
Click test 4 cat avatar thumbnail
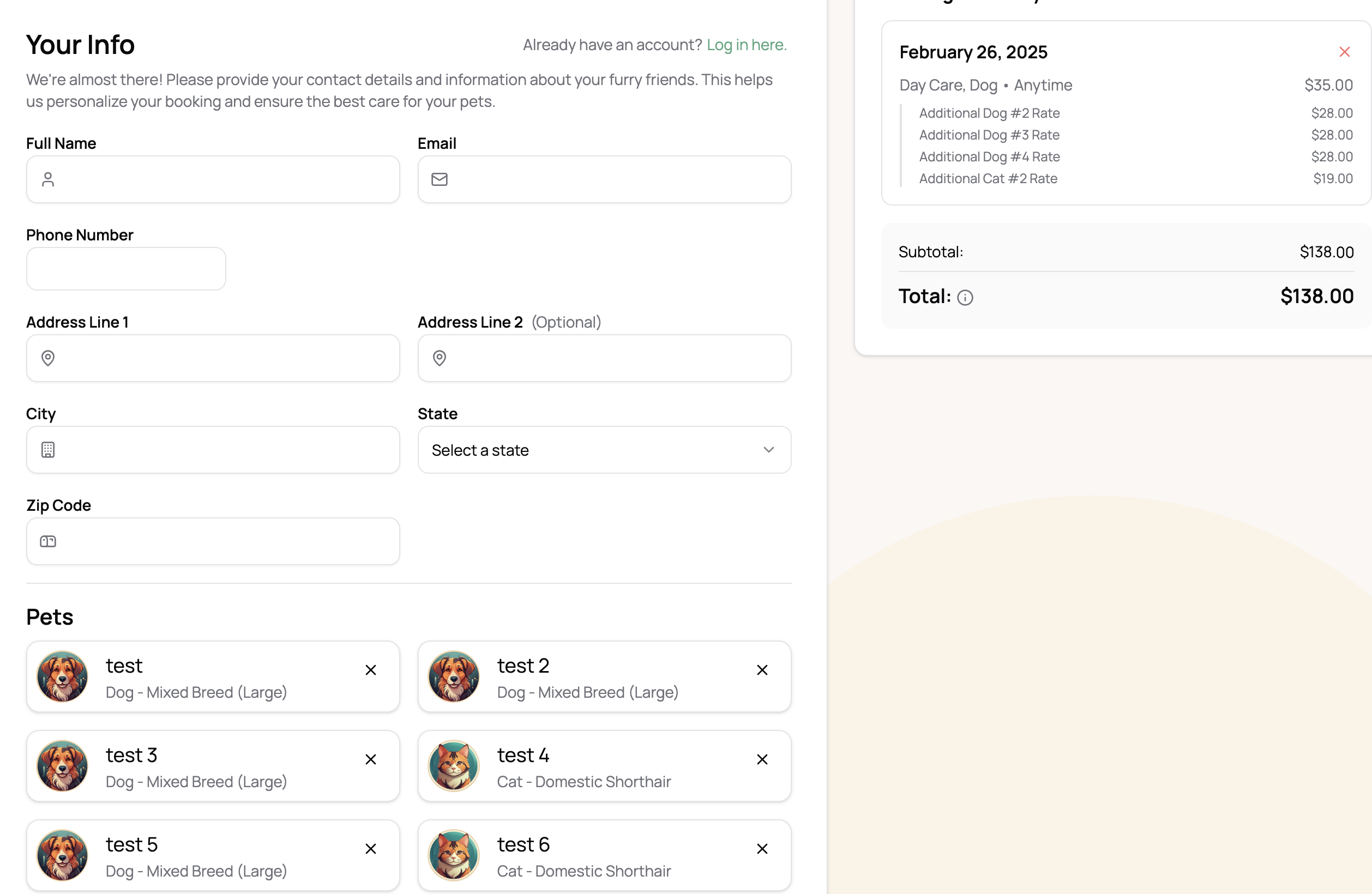coord(454,765)
